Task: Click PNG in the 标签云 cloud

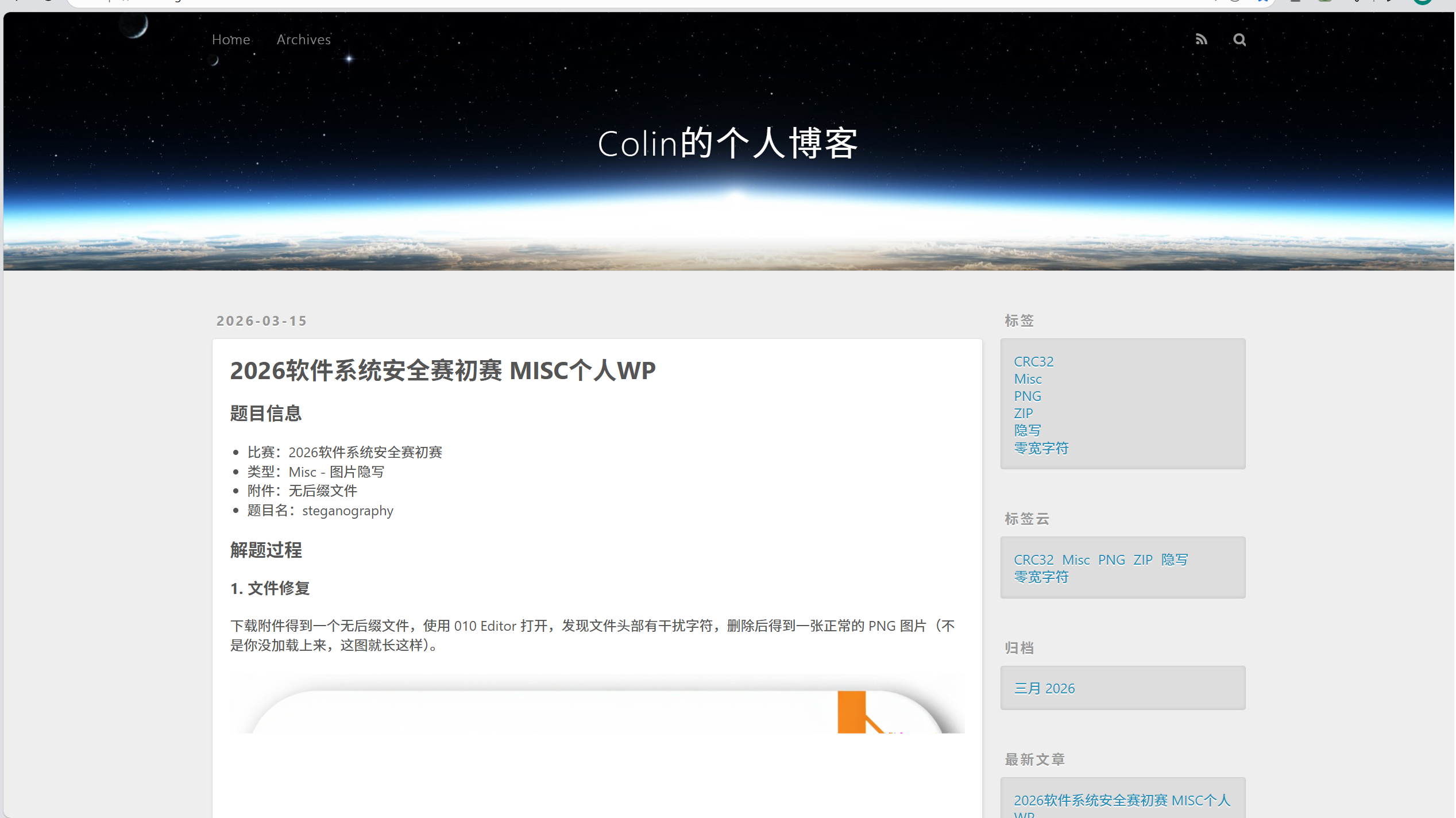Action: click(1111, 560)
